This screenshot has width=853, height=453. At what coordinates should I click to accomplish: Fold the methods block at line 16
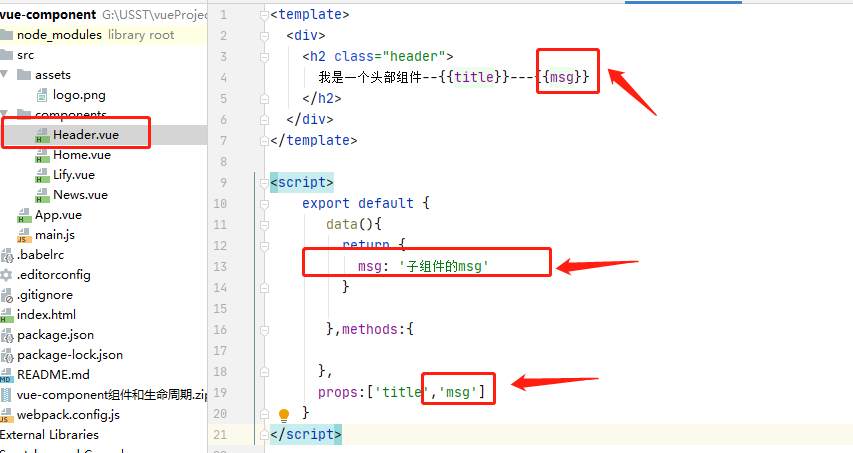click(x=264, y=330)
